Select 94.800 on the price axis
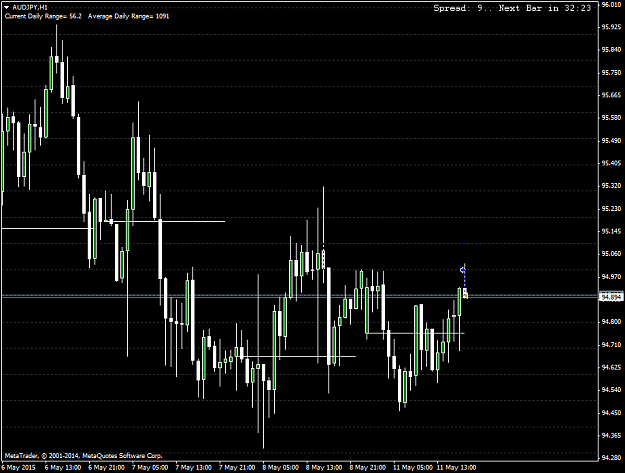Image resolution: width=625 pixels, height=473 pixels. [611, 322]
